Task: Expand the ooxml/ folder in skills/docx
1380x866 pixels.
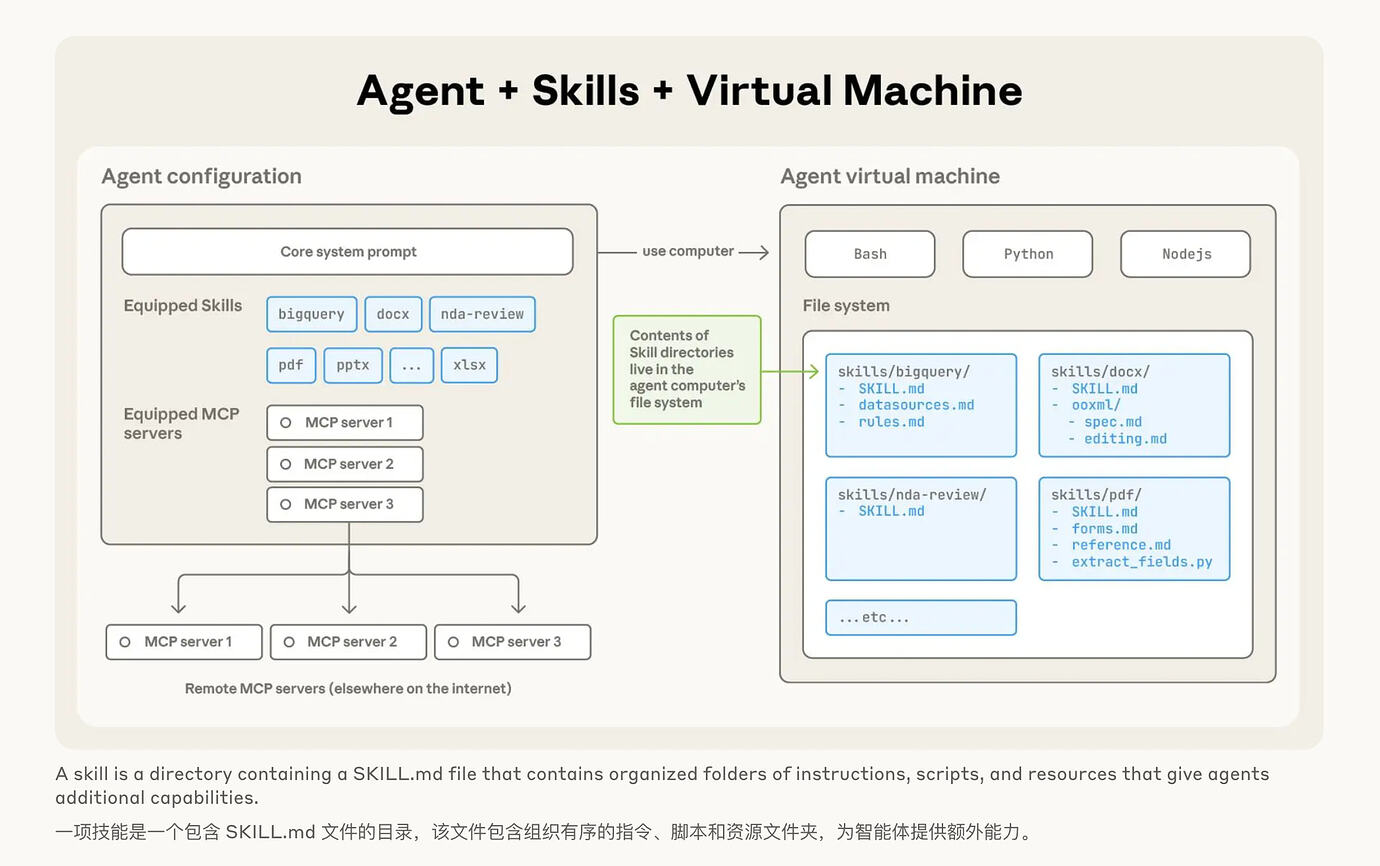Action: [x=1095, y=405]
